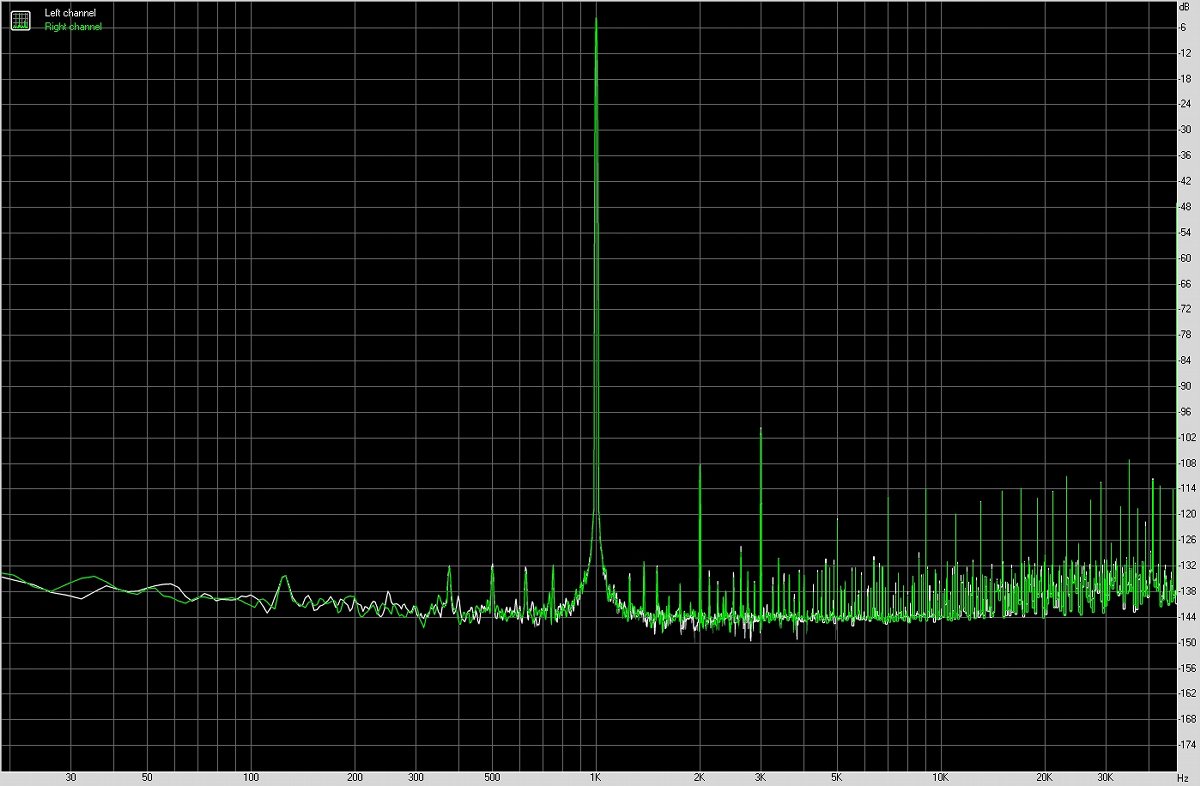Click the 10K frequency axis label

pos(940,777)
